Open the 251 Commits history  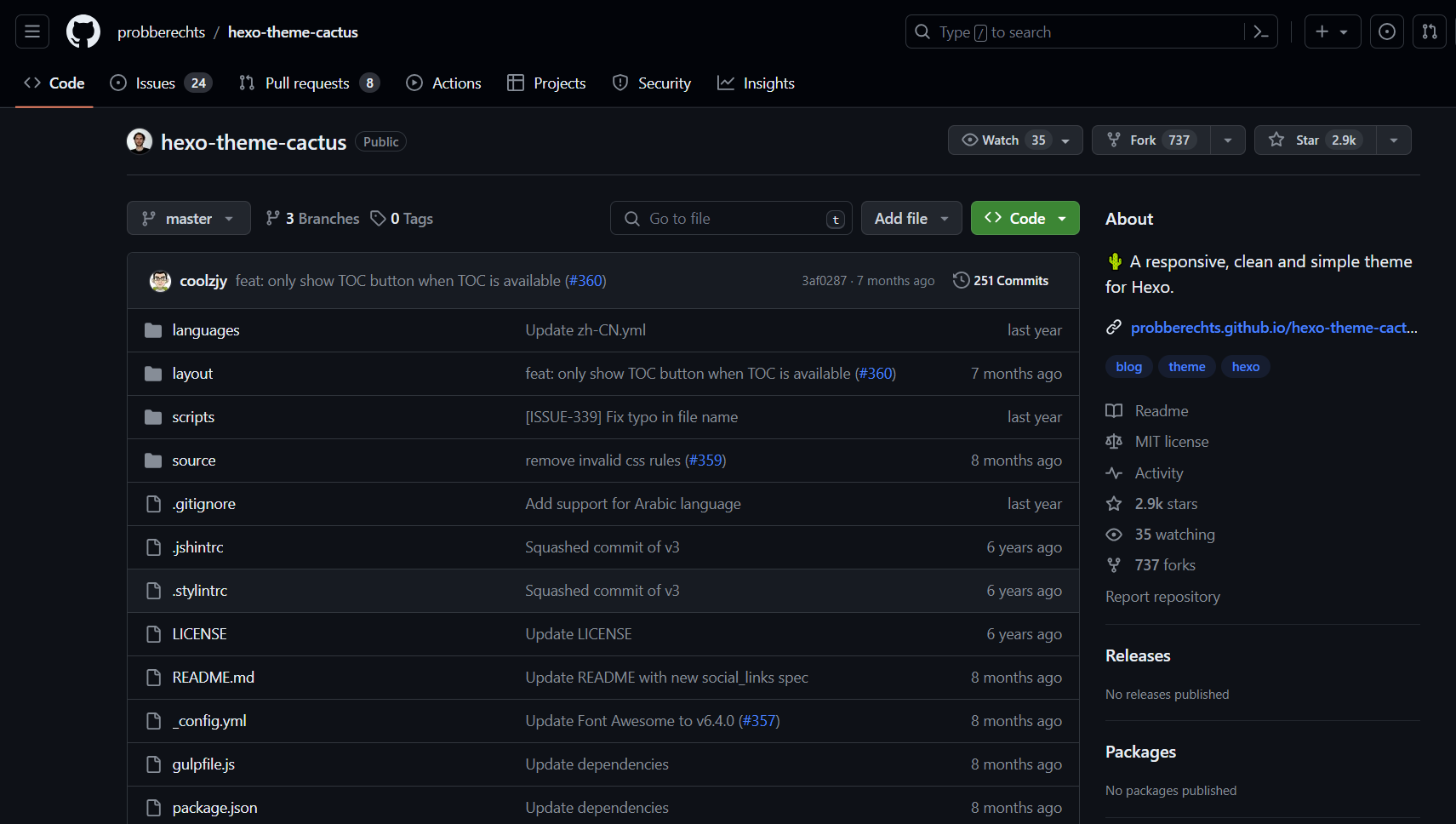coord(1001,281)
